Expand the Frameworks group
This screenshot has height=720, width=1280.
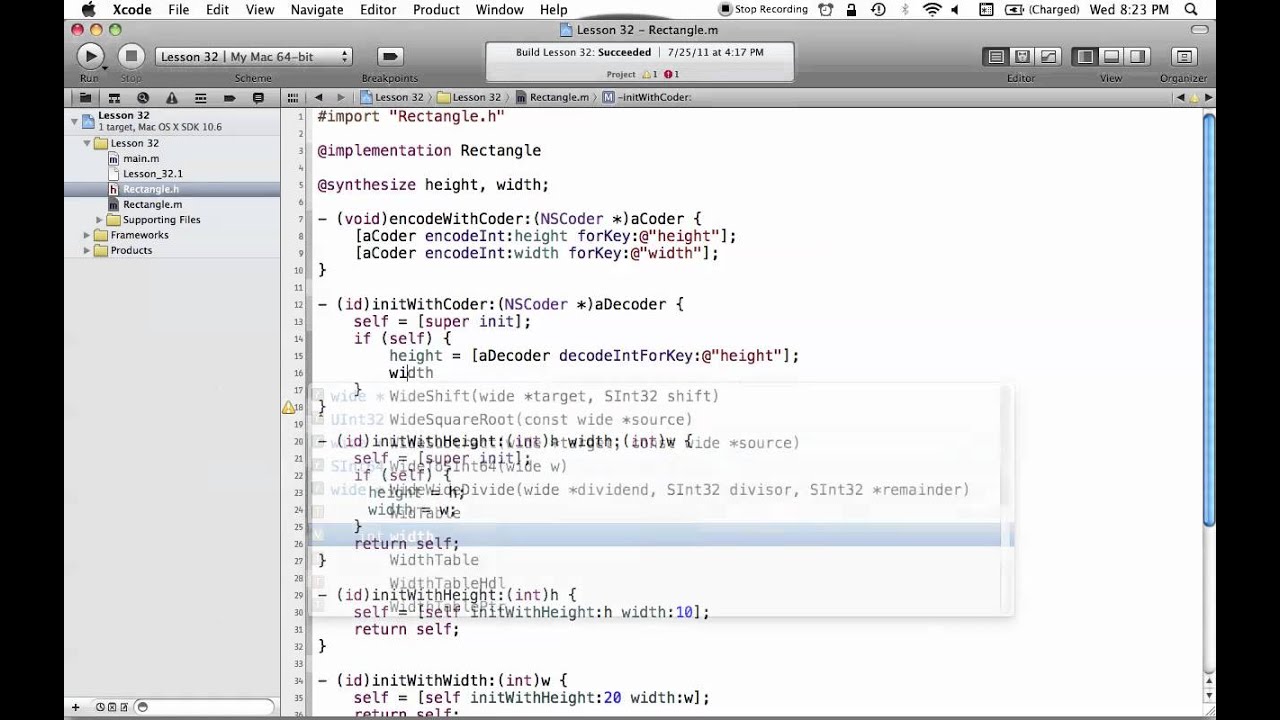pos(87,235)
